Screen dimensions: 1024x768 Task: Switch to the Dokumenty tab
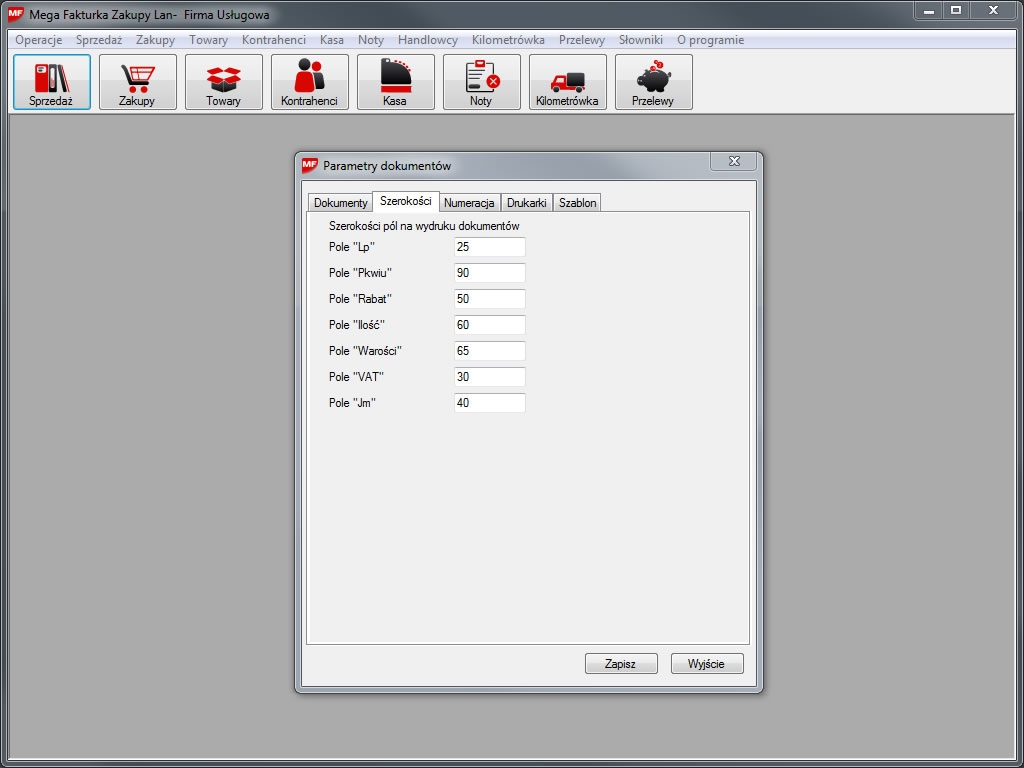coord(340,203)
